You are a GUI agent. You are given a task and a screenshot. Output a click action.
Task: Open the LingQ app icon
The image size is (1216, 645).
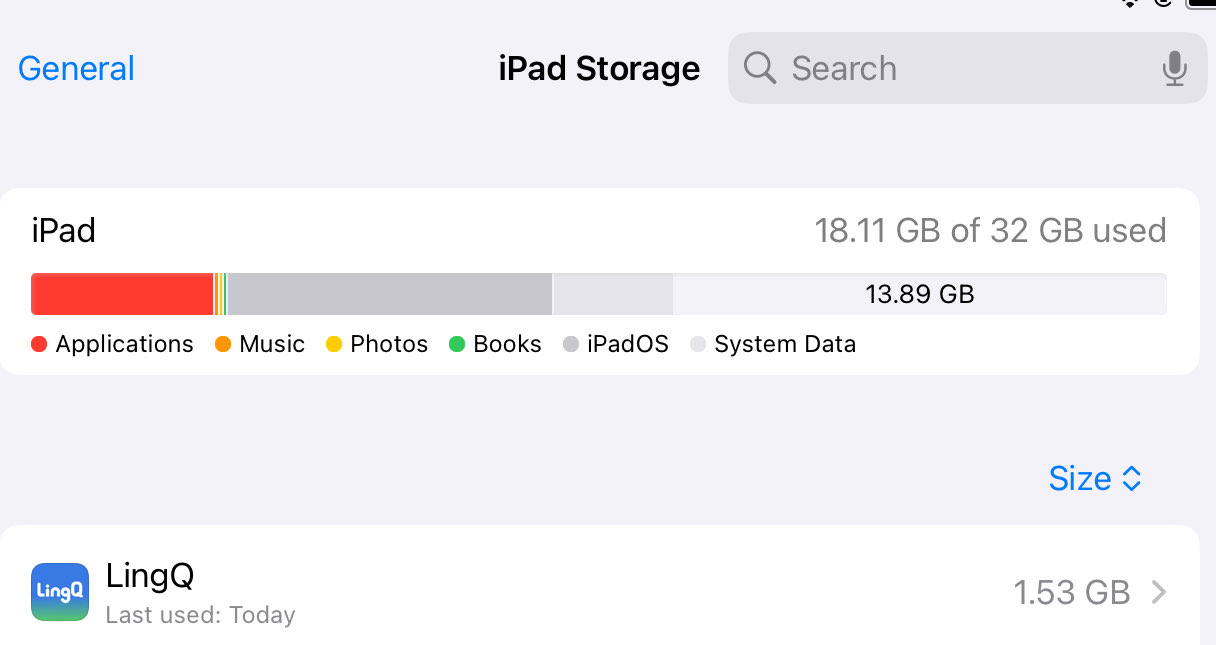point(60,592)
